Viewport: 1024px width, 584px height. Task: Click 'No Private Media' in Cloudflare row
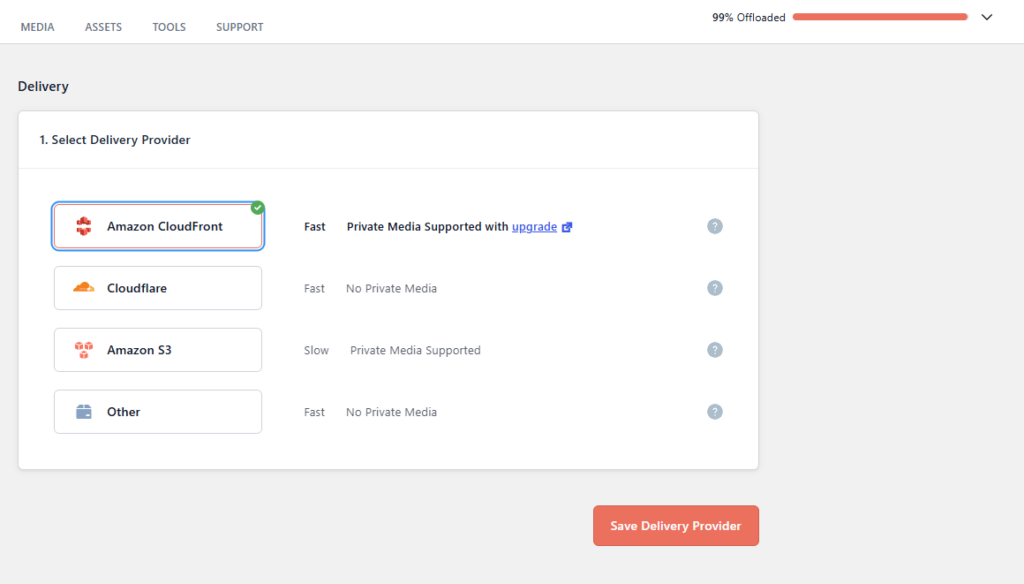[391, 288]
